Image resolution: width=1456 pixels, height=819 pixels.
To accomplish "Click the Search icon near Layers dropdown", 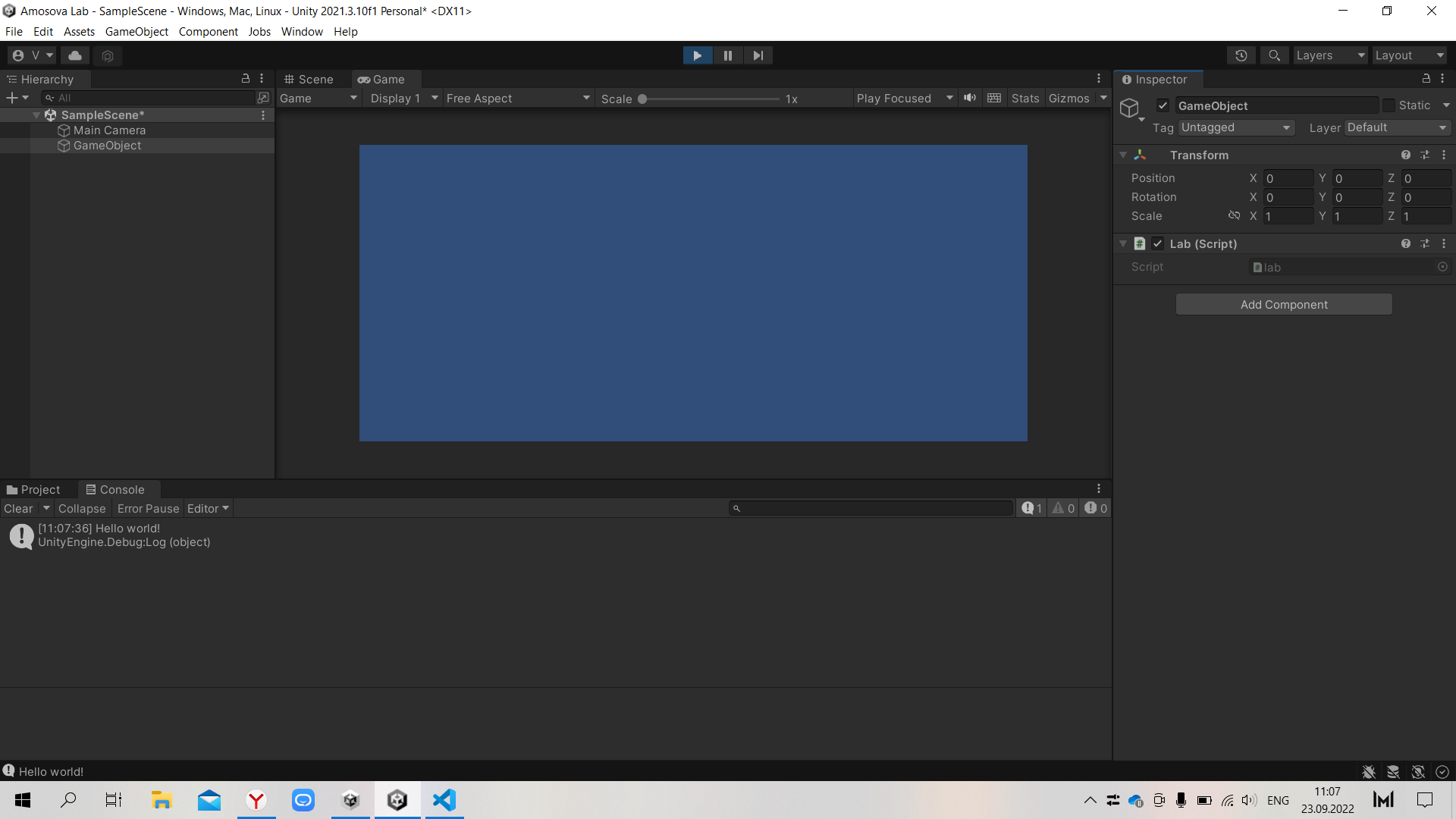I will pos(1274,55).
